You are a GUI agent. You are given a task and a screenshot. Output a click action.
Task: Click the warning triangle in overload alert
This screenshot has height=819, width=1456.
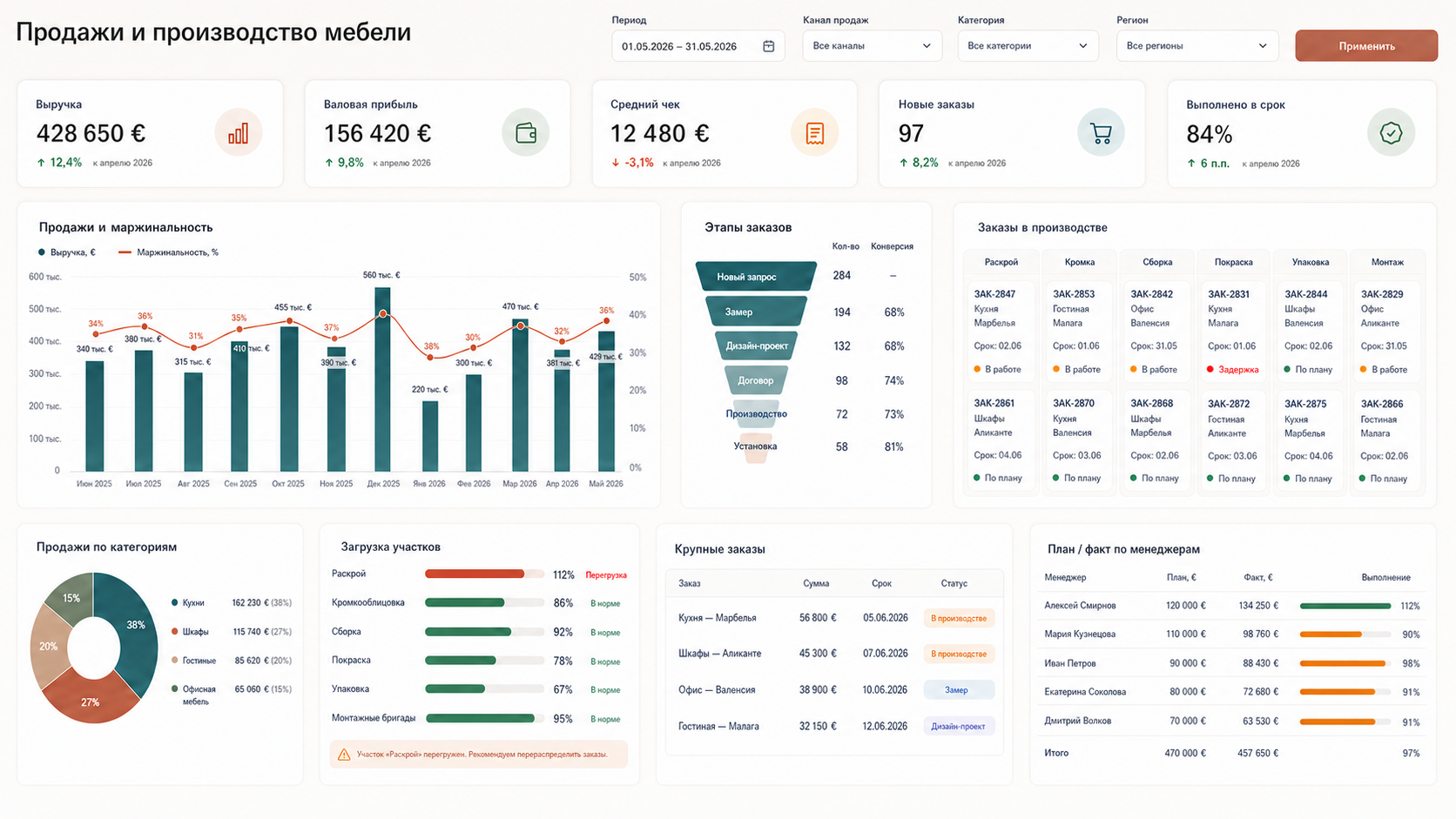pyautogui.click(x=344, y=755)
